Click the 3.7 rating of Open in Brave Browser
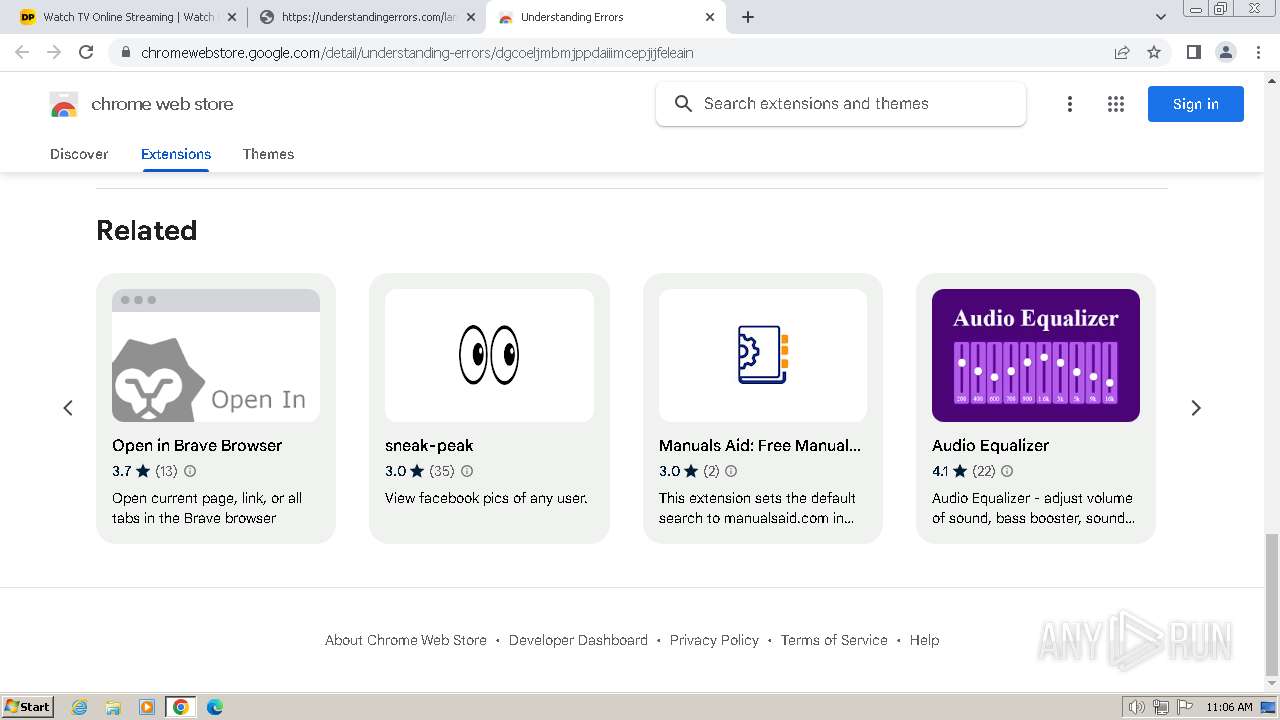The height and width of the screenshot is (720, 1280). click(x=122, y=471)
